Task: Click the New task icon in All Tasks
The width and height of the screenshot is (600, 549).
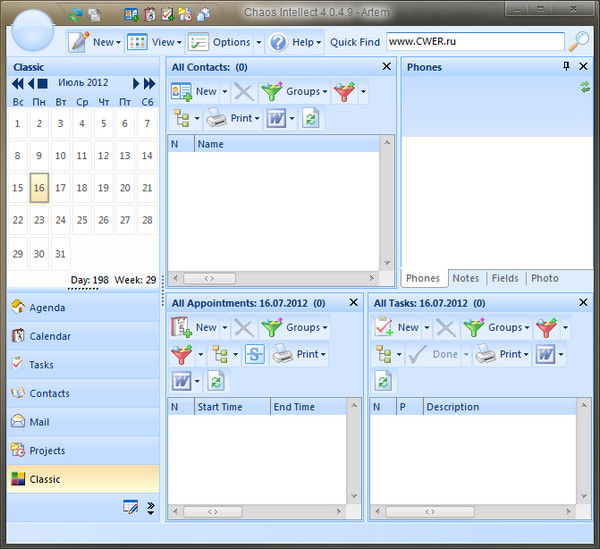Action: pyautogui.click(x=384, y=327)
